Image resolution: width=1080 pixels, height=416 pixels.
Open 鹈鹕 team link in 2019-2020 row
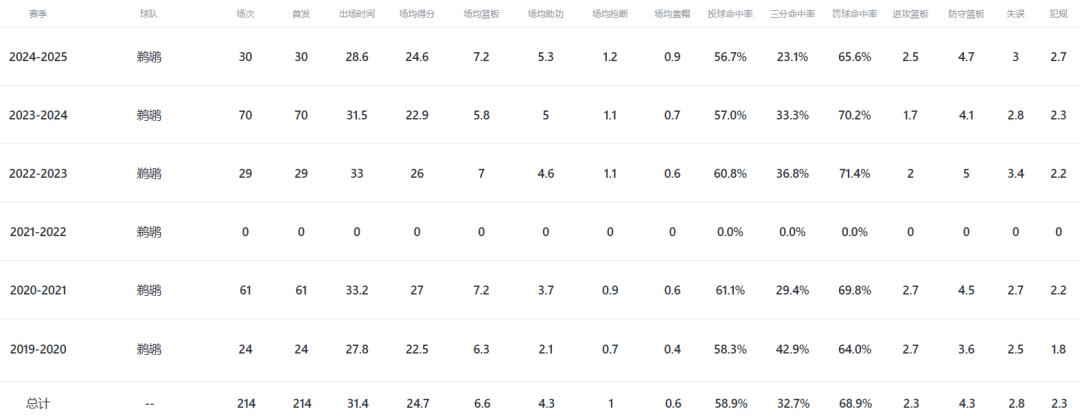coord(149,349)
